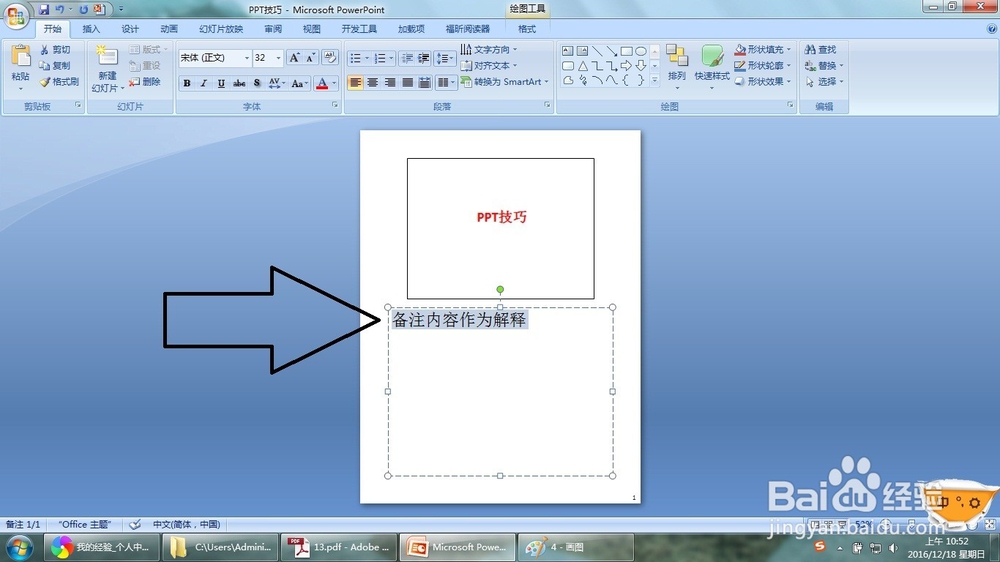Select the oval shape in gallery
This screenshot has width=1000, height=562.
coord(641,50)
